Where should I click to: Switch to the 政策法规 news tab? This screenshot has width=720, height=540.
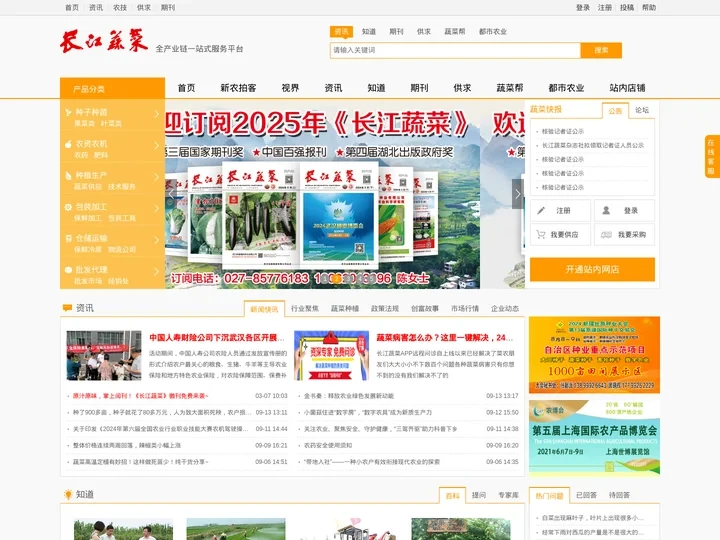coord(385,309)
